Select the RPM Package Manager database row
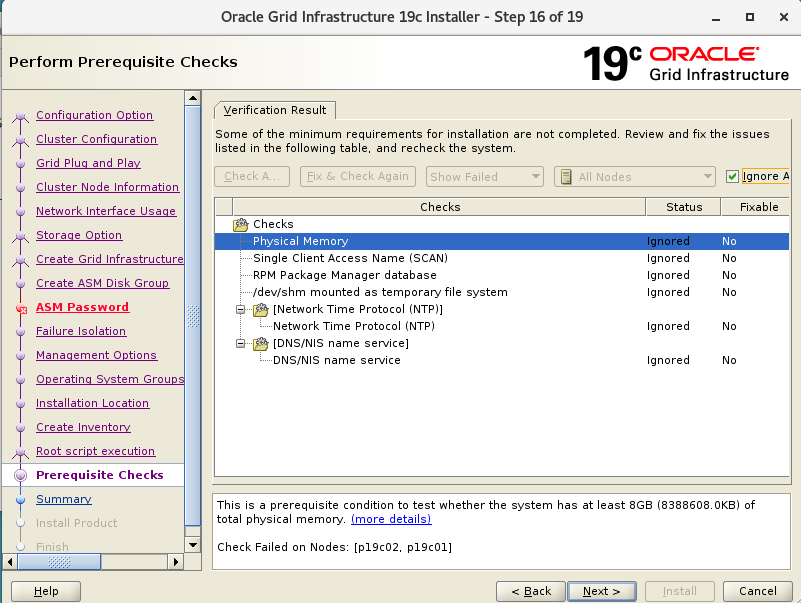801x603 pixels. [x=502, y=275]
